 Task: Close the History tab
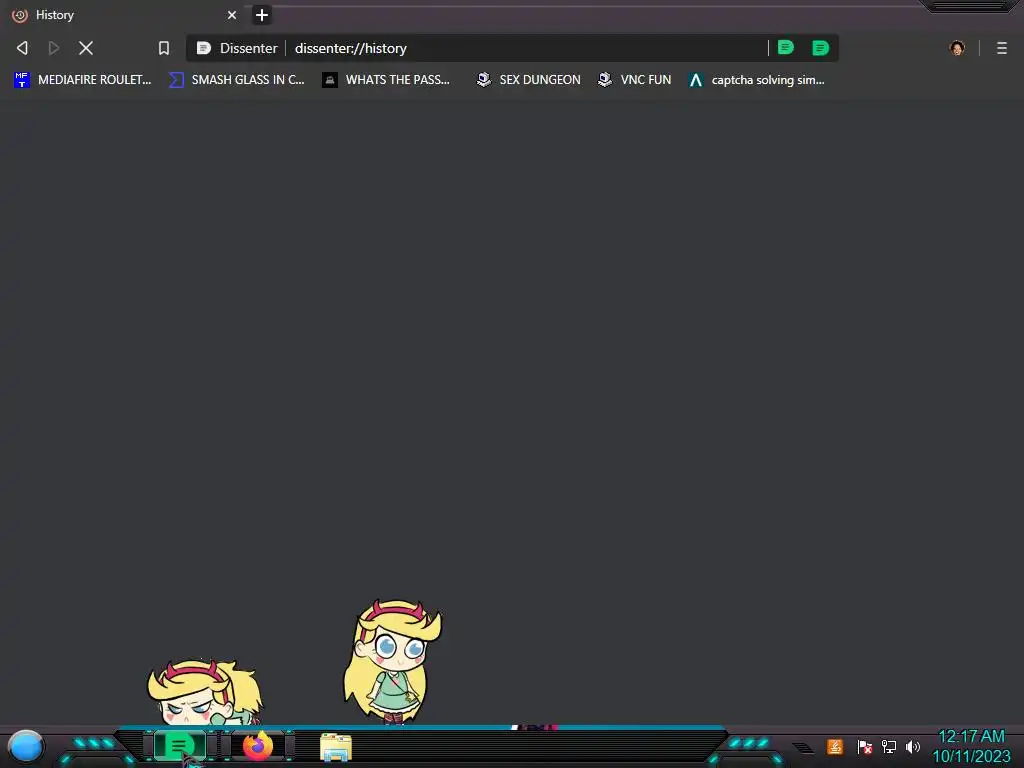point(232,15)
